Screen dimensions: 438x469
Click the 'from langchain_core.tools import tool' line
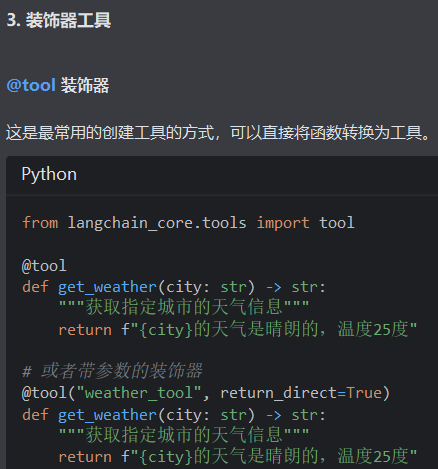coord(188,223)
